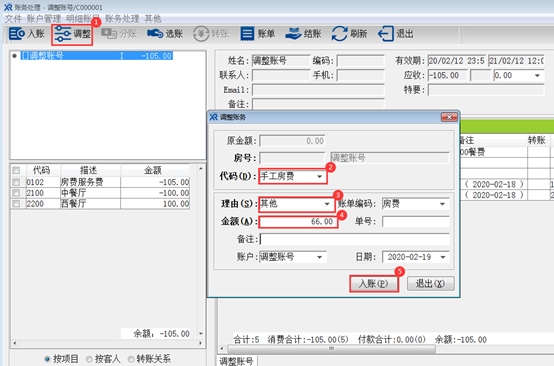The height and width of the screenshot is (366, 554).
Task: Click the 转账 column header
Action: [538, 140]
